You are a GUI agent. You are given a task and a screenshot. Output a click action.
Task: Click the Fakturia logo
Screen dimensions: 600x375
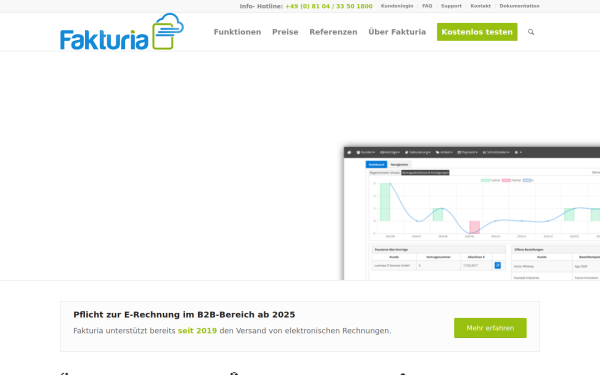click(122, 31)
